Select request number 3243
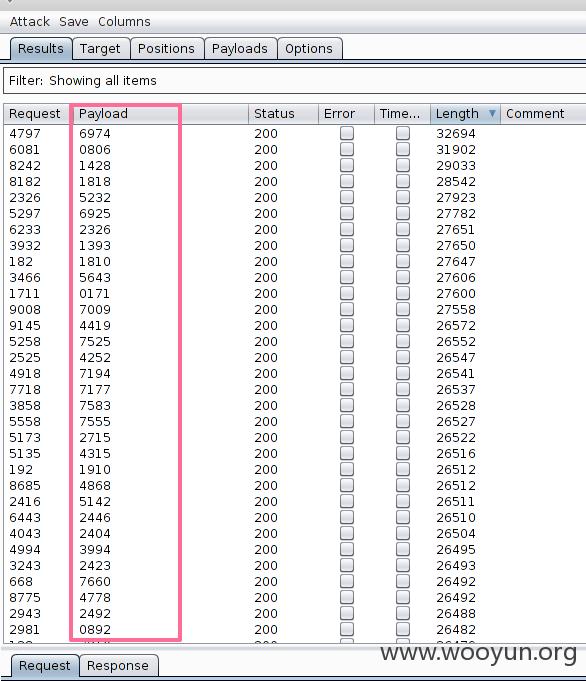This screenshot has height=681, width=586. [x=25, y=565]
